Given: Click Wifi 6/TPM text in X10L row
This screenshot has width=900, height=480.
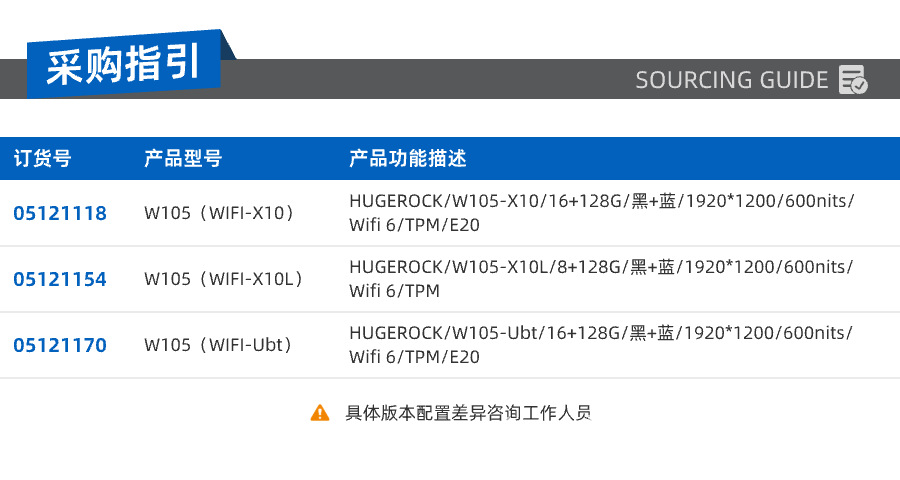Looking at the screenshot, I should pyautogui.click(x=395, y=291).
